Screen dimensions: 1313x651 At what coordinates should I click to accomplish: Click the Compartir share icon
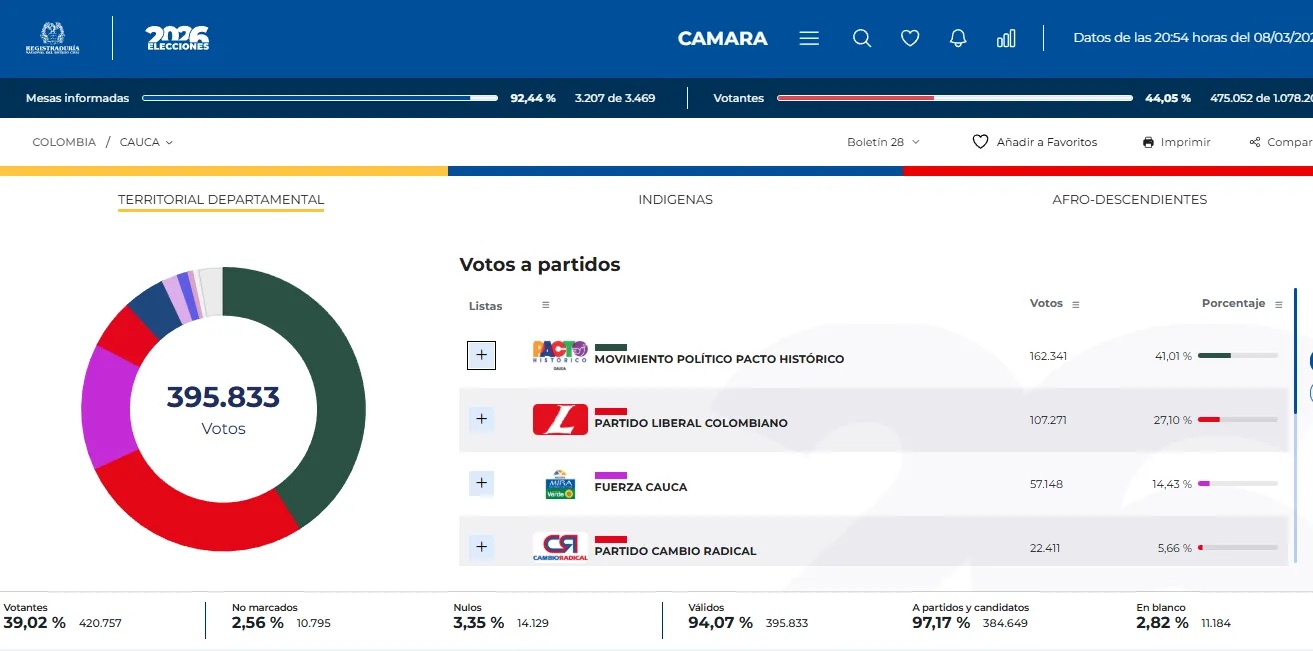(x=1257, y=142)
